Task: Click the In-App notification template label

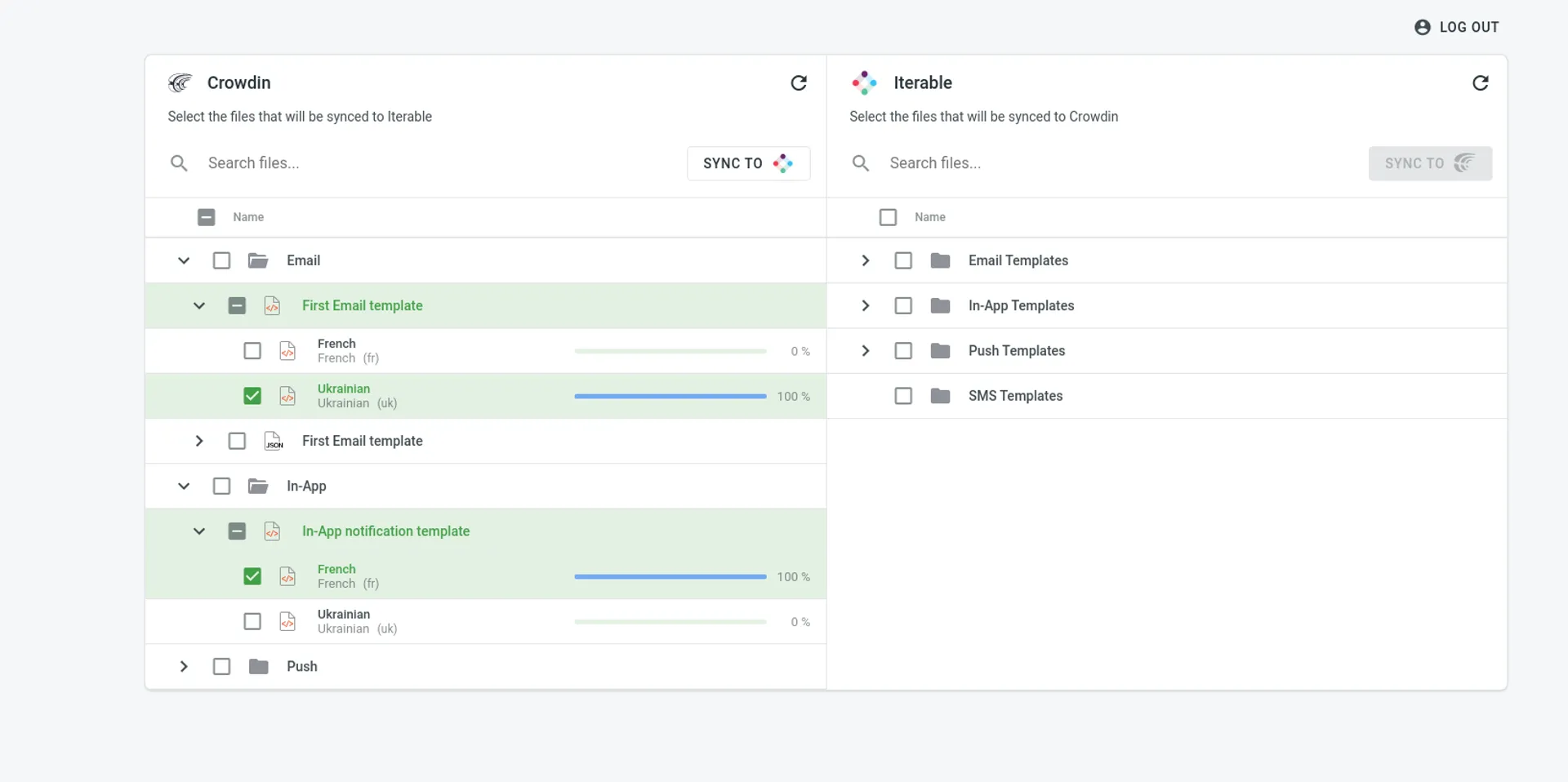Action: (x=385, y=531)
